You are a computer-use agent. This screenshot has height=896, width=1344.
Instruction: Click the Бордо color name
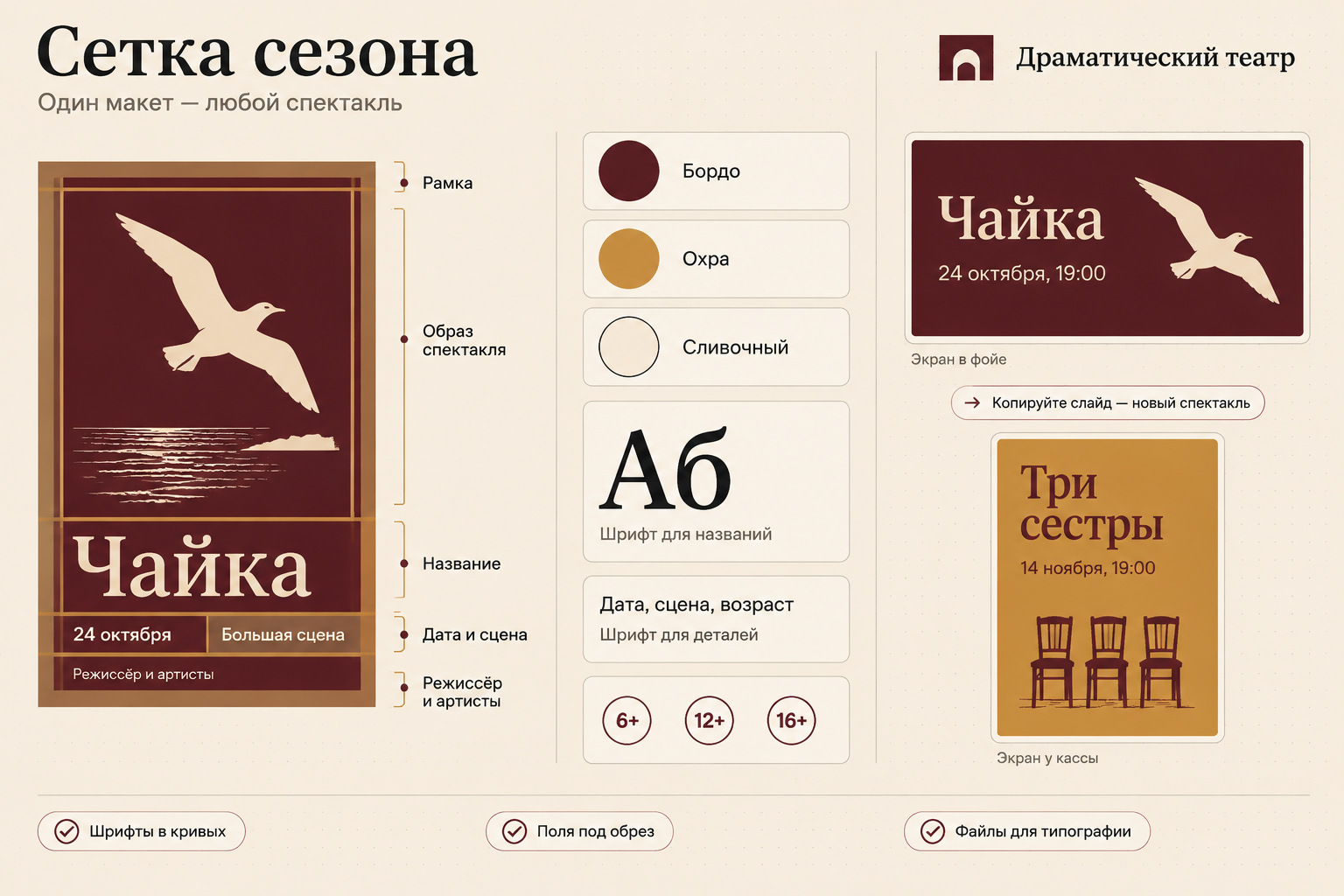[x=711, y=171]
